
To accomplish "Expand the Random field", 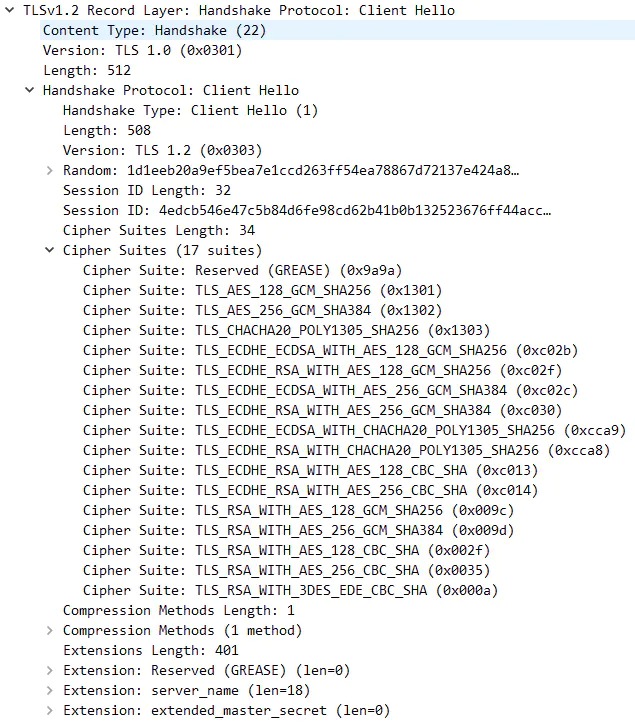I will tap(49, 170).
